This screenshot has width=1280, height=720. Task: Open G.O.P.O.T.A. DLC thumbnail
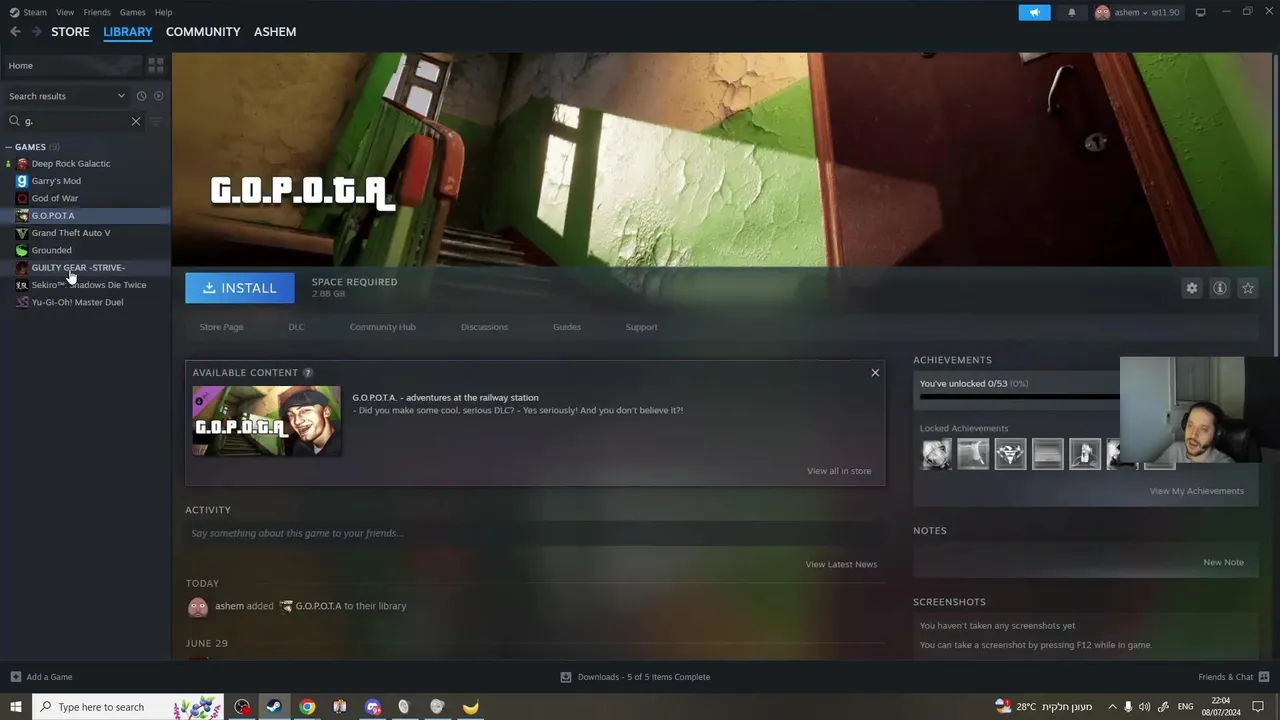point(266,421)
